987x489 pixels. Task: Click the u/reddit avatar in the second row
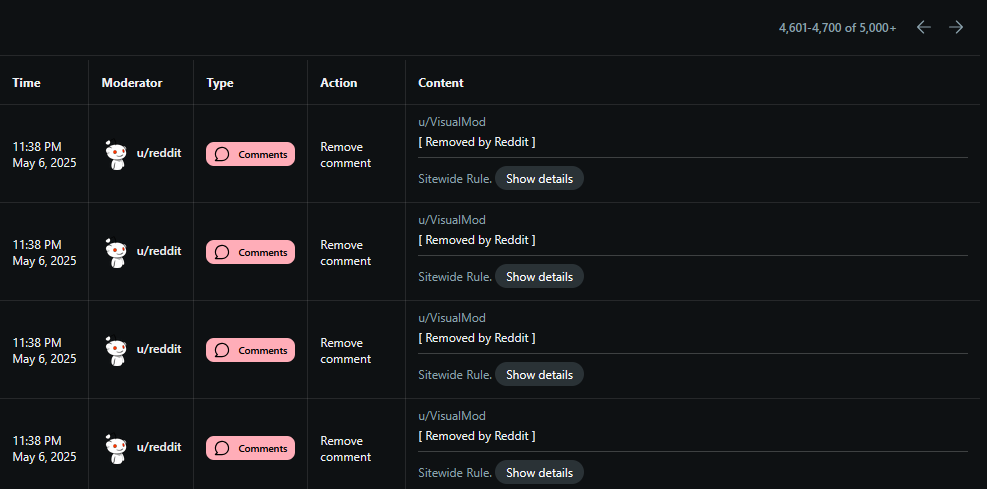(116, 252)
